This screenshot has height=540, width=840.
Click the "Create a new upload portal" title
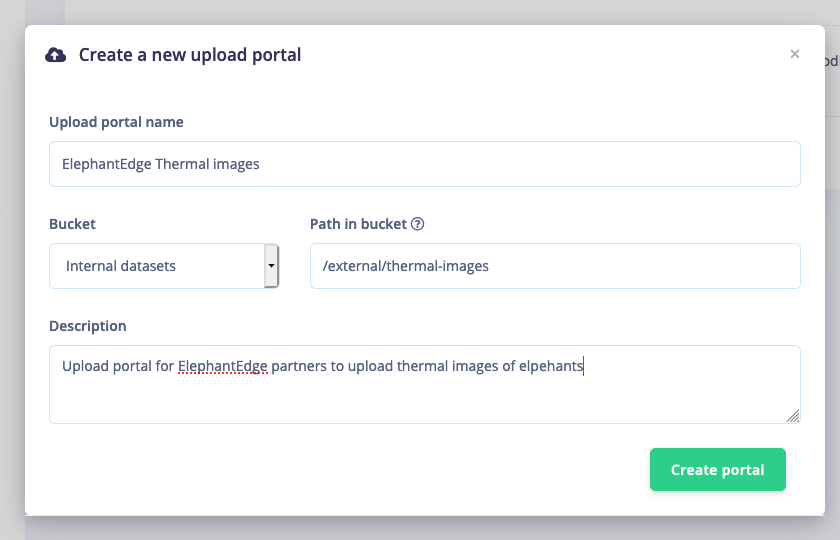(x=190, y=55)
